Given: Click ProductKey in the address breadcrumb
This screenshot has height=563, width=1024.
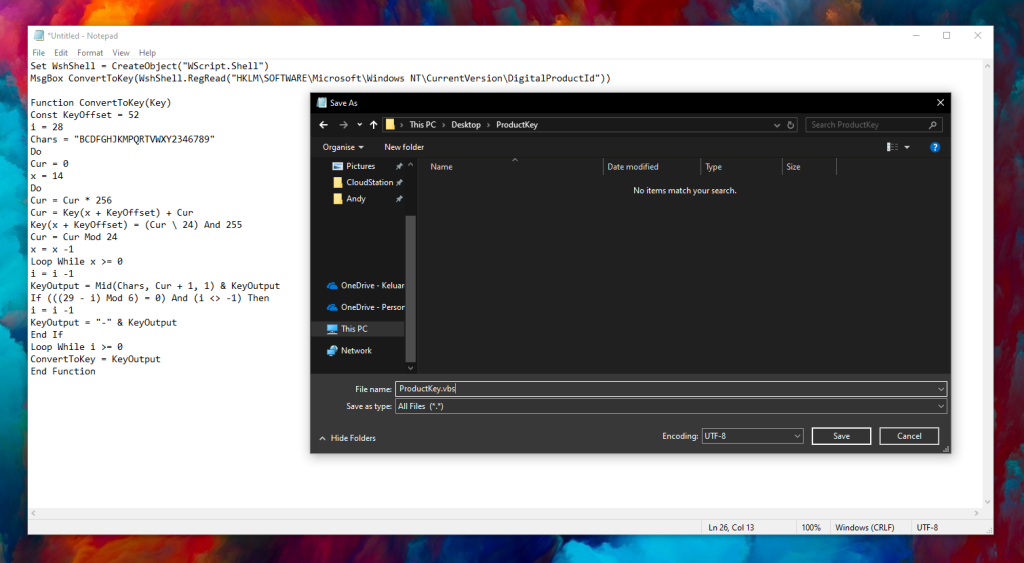Looking at the screenshot, I should point(517,125).
